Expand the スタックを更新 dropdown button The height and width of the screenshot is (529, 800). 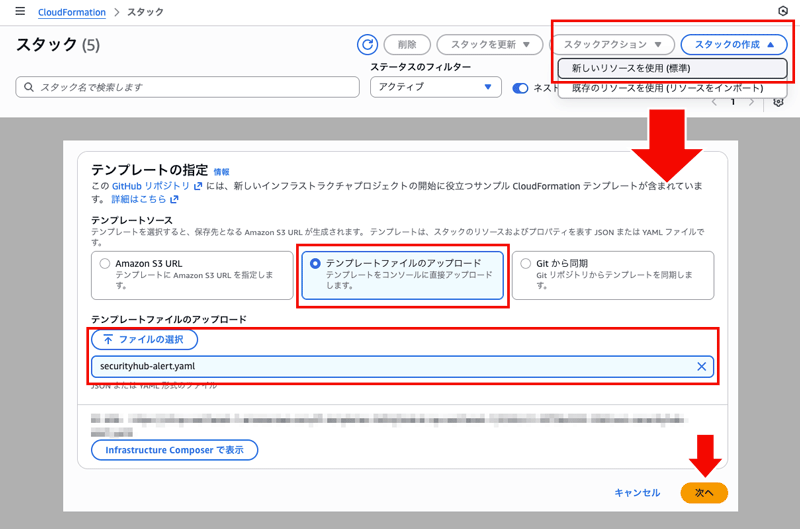pyautogui.click(x=490, y=45)
